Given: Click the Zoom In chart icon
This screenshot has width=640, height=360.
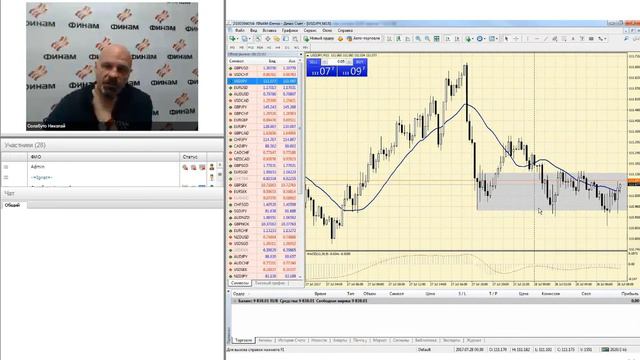Looking at the screenshot, I should pos(418,39).
